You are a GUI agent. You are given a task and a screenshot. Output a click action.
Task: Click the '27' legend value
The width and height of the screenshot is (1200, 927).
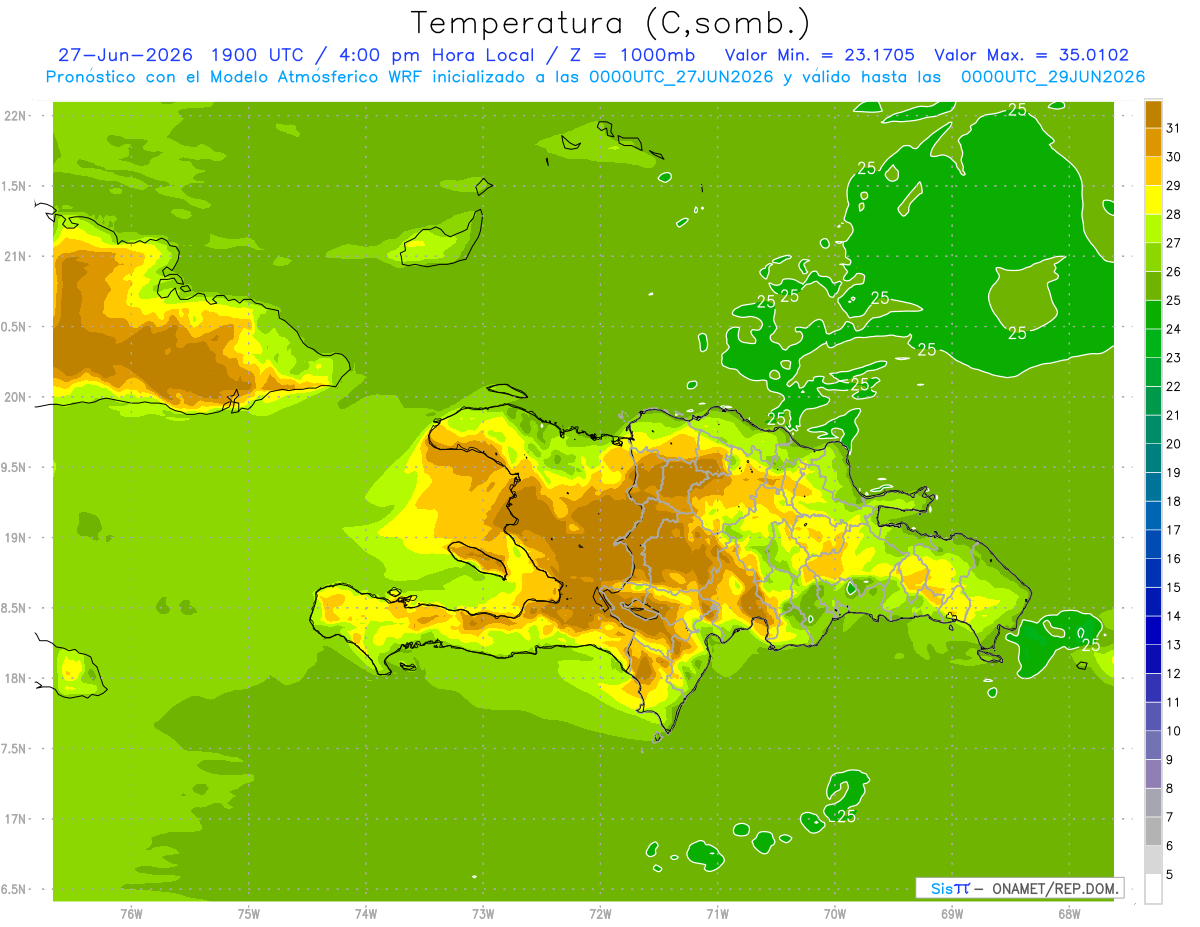coord(1173,242)
